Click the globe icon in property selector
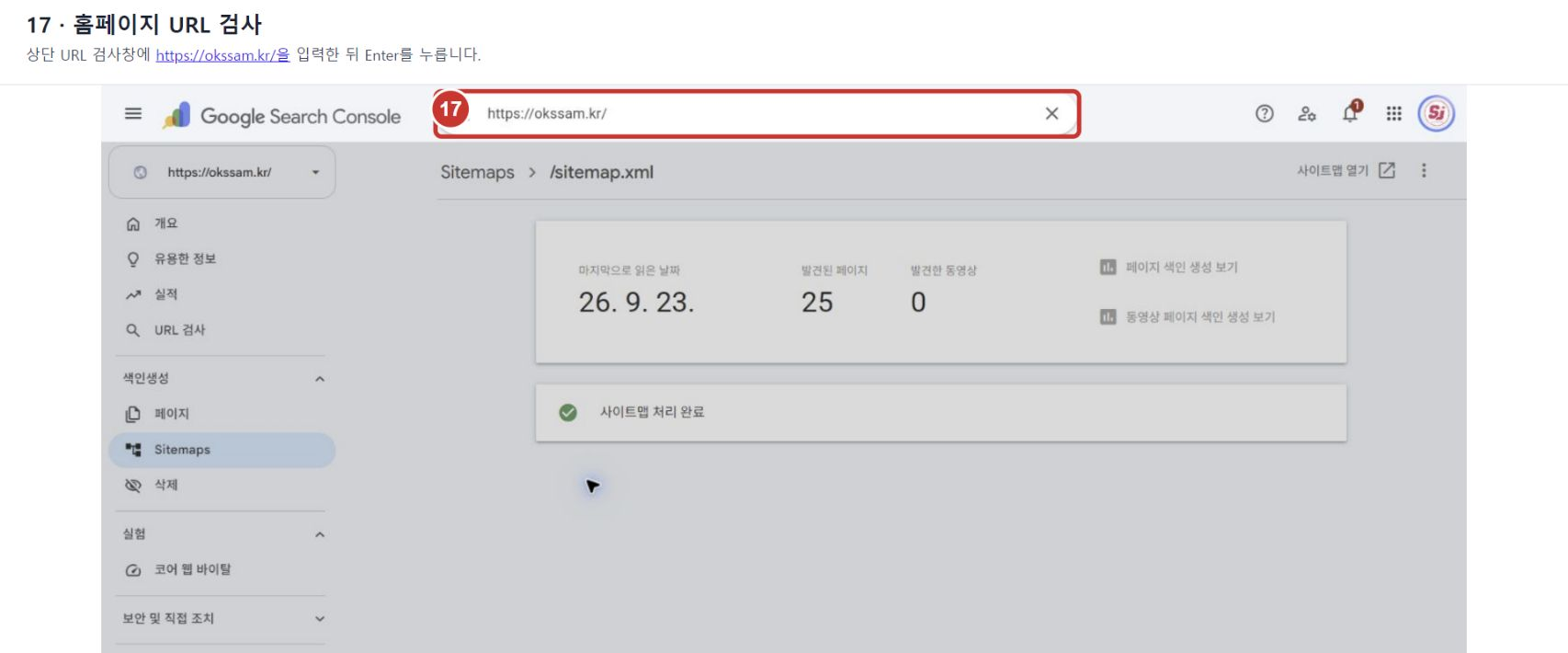Image resolution: width=1568 pixels, height=653 pixels. [141, 172]
